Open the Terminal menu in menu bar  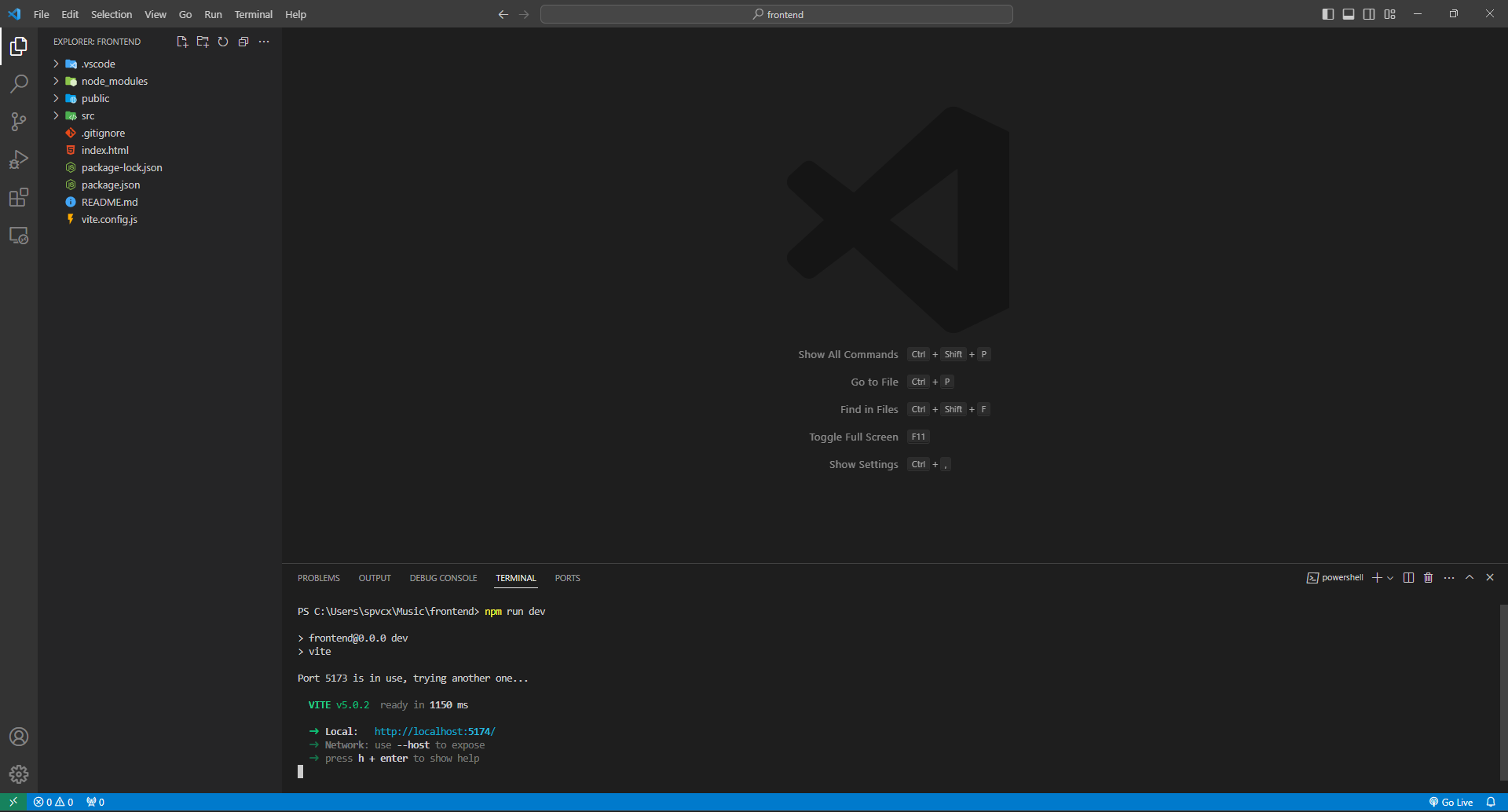pos(253,14)
